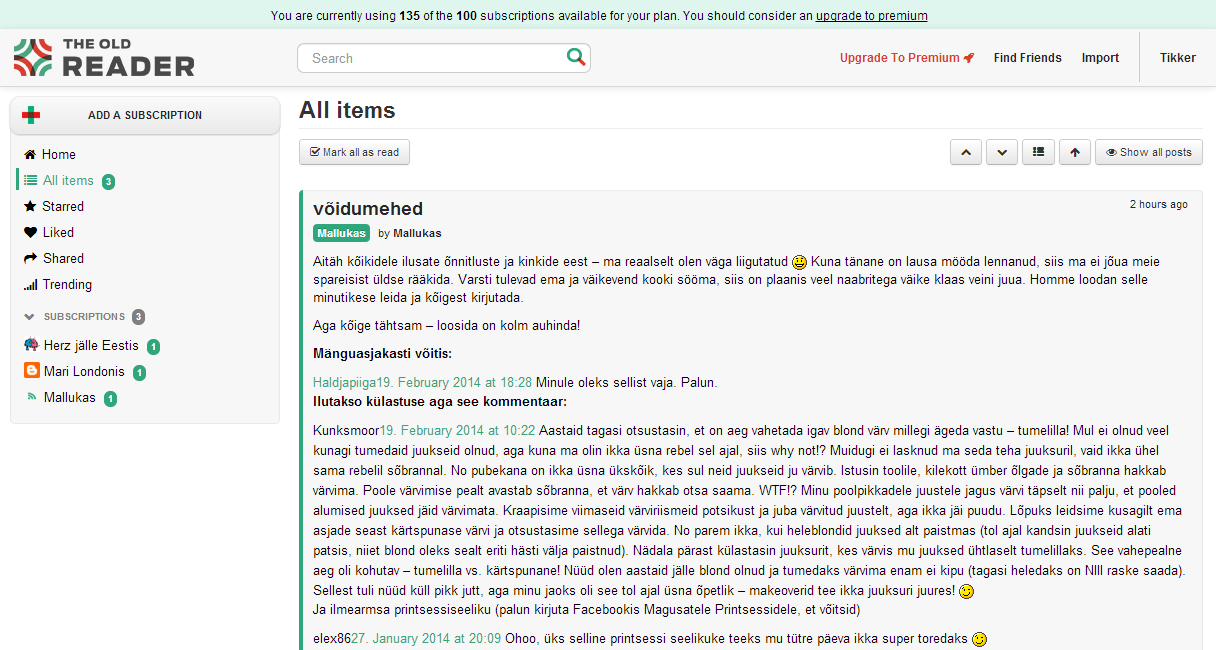The height and width of the screenshot is (650, 1216).
Task: Click the upgrade to premium link in banner
Action: 871,15
